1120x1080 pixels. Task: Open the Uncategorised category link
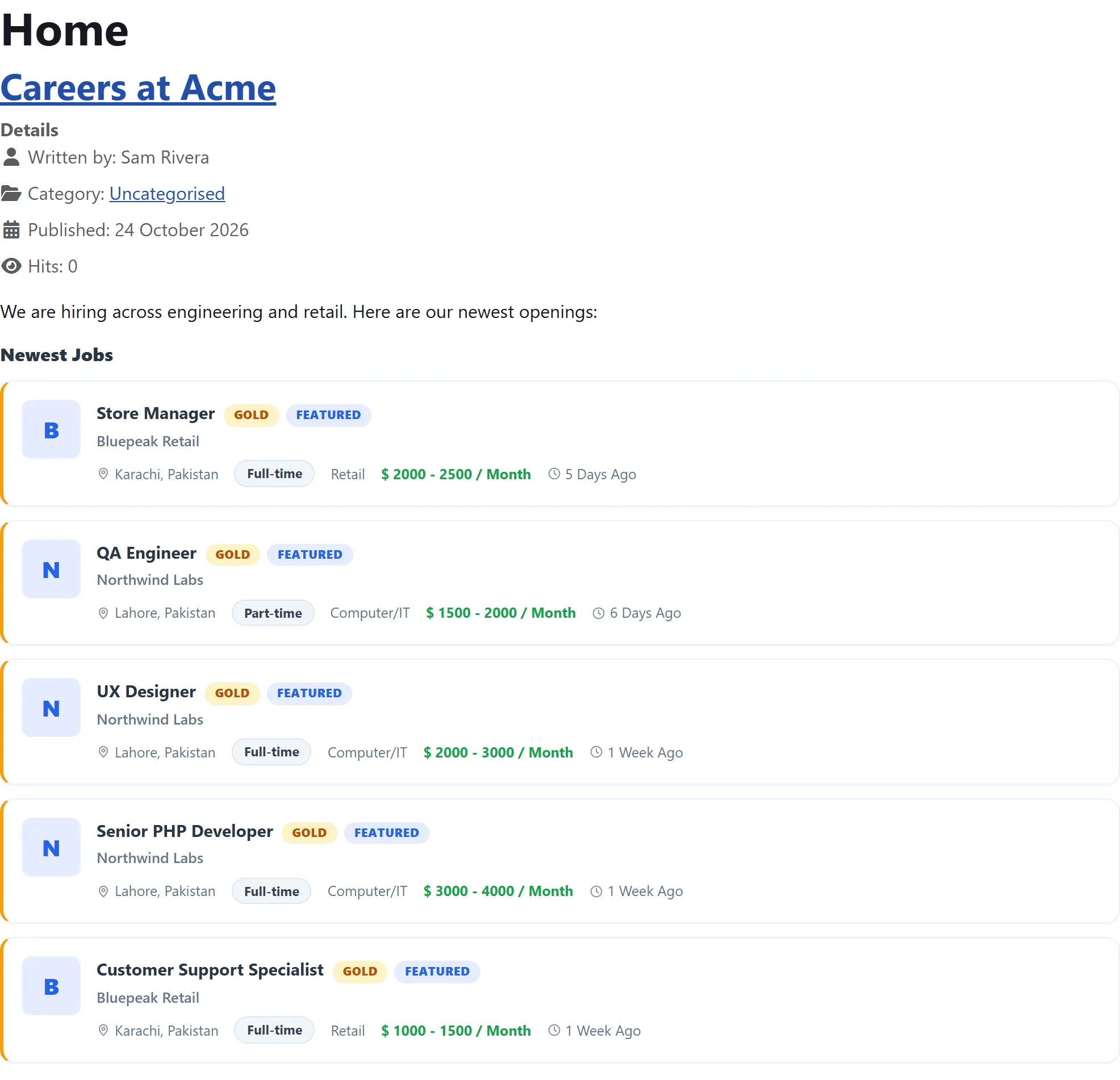tap(167, 194)
